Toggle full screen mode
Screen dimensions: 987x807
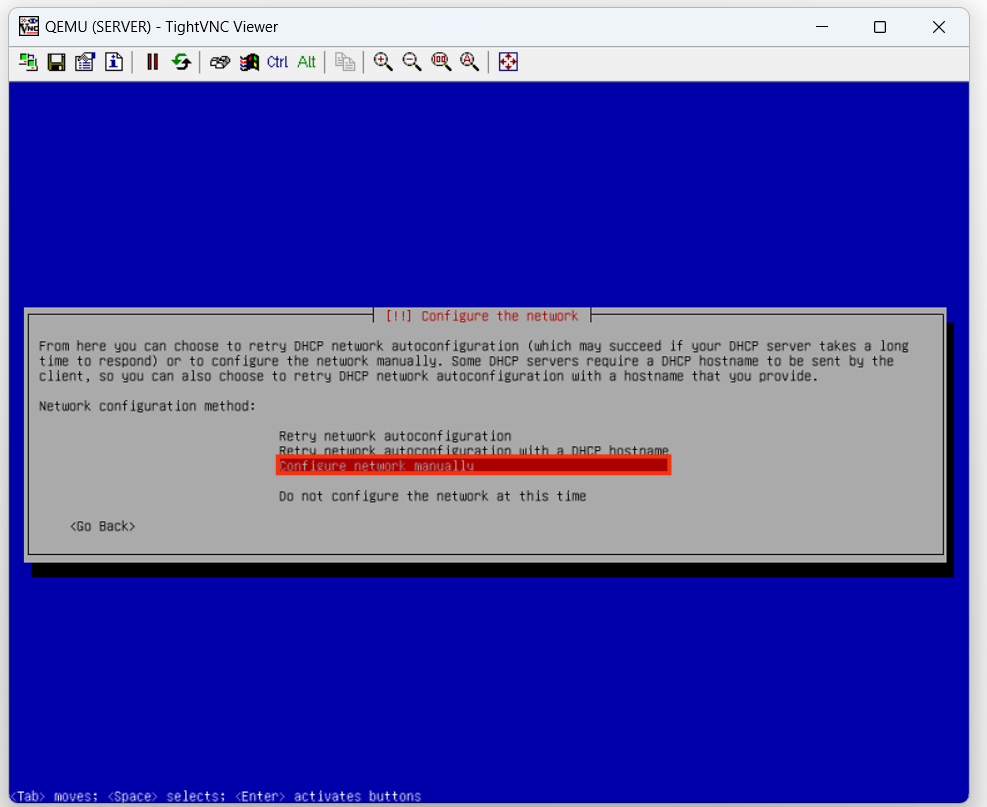[508, 62]
